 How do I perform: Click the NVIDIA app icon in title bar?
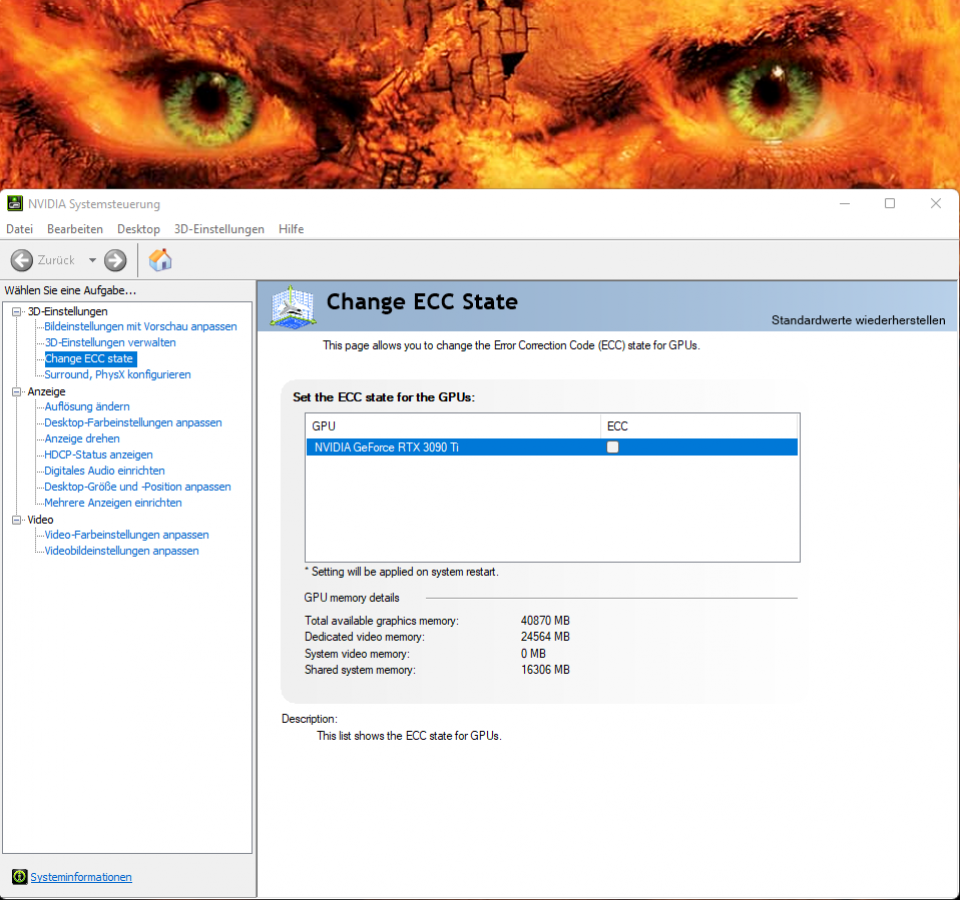15,203
